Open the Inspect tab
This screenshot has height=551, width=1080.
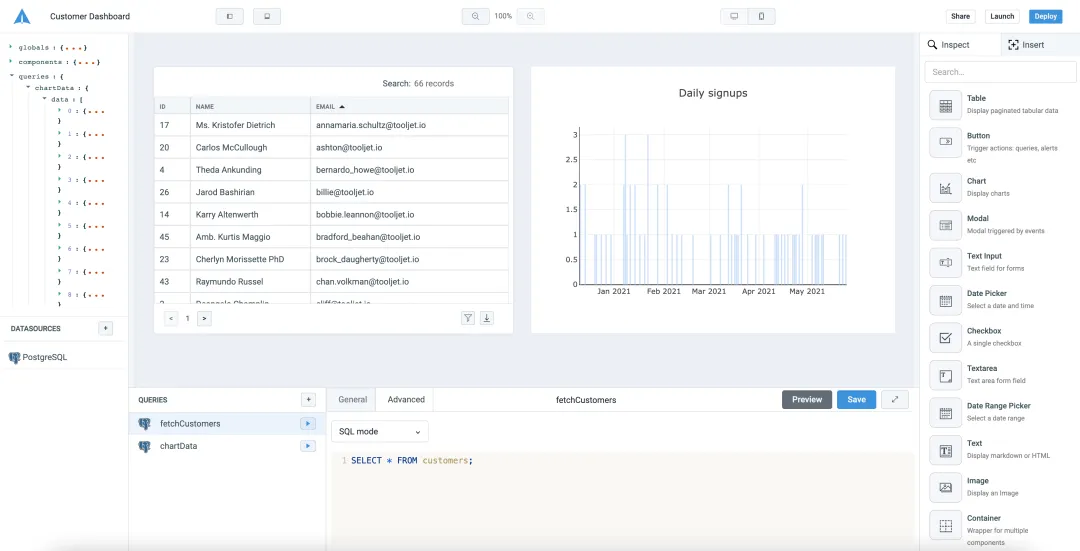[x=960, y=45]
